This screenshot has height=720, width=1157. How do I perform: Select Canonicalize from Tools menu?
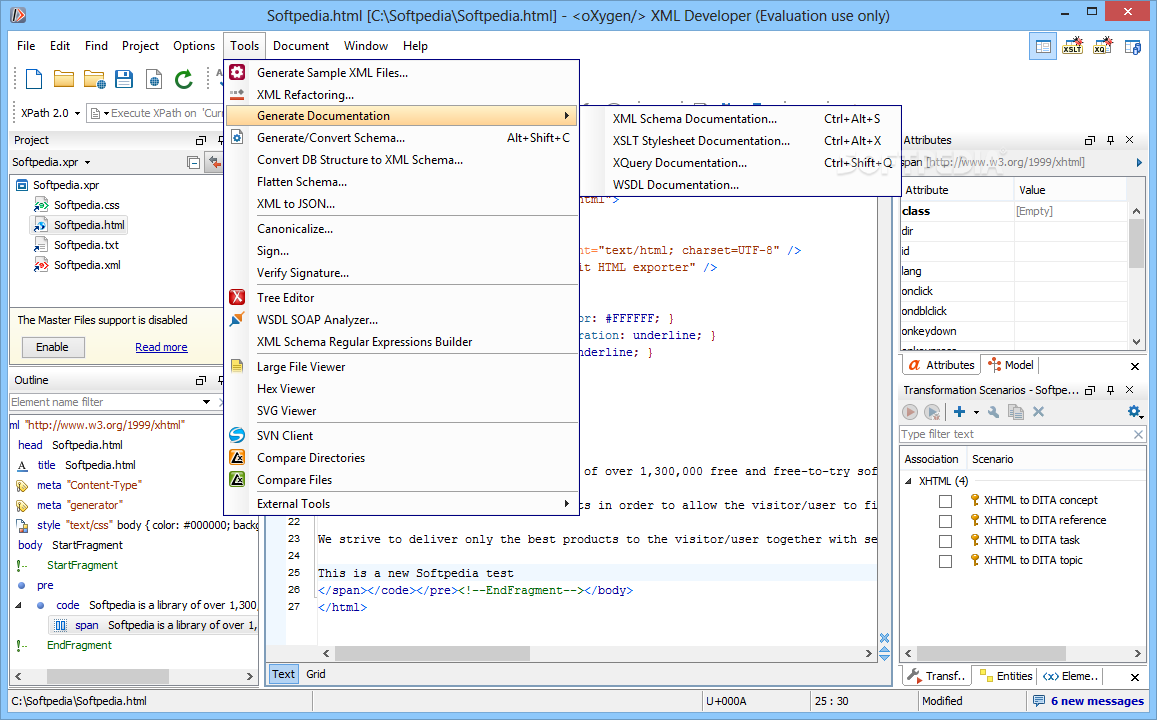pyautogui.click(x=402, y=229)
